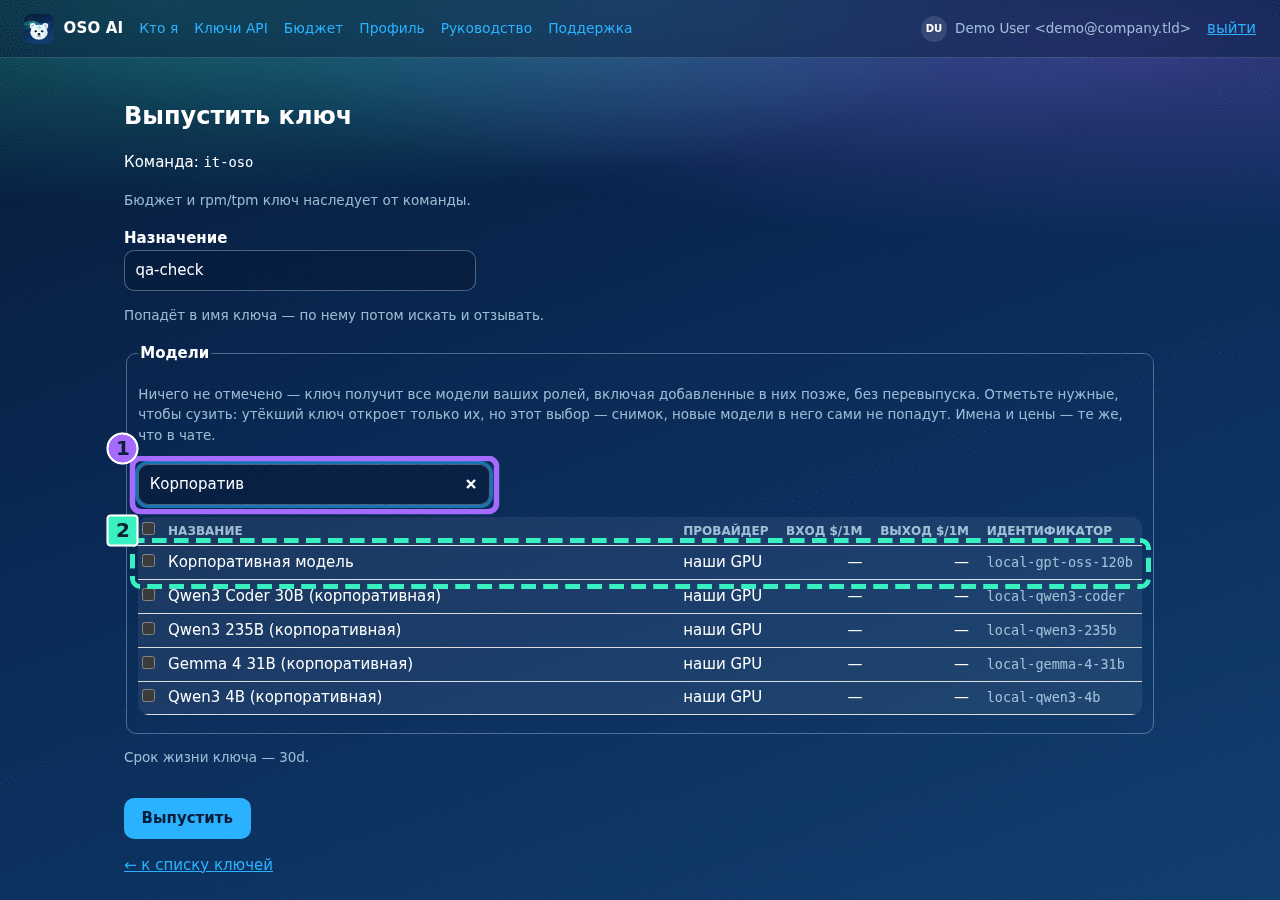The width and height of the screenshot is (1280, 900).
Task: Click identifier local-qwen3-coder
Action: [1056, 596]
